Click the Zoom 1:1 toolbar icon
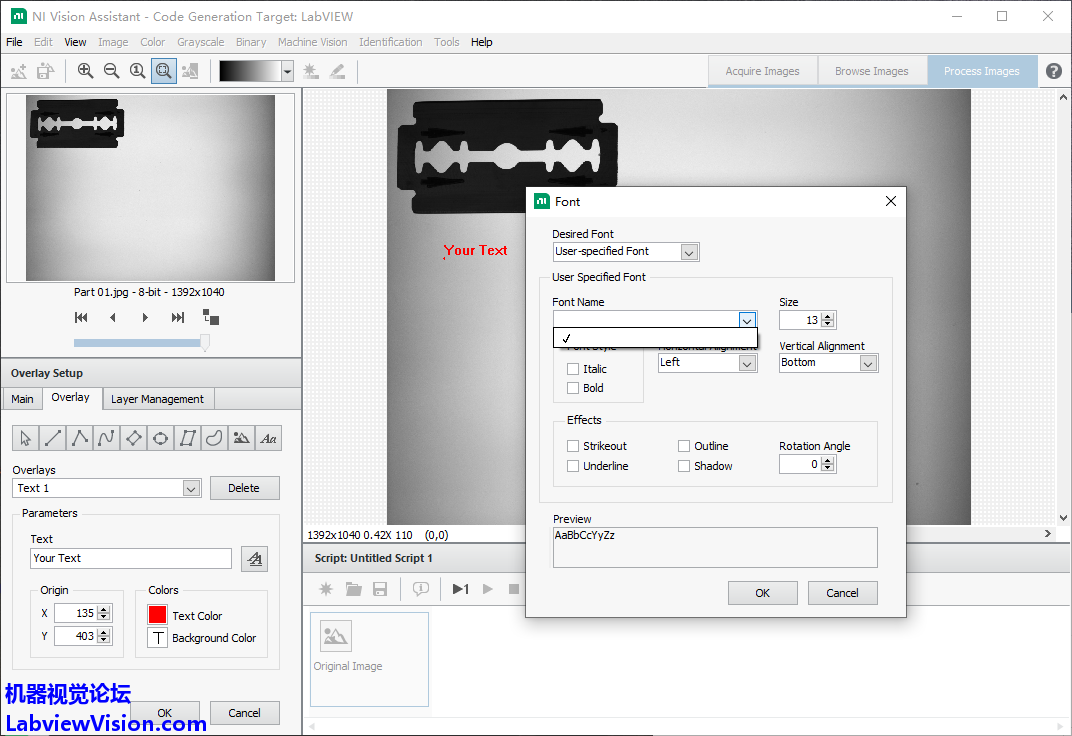The image size is (1072, 736). click(x=137, y=71)
